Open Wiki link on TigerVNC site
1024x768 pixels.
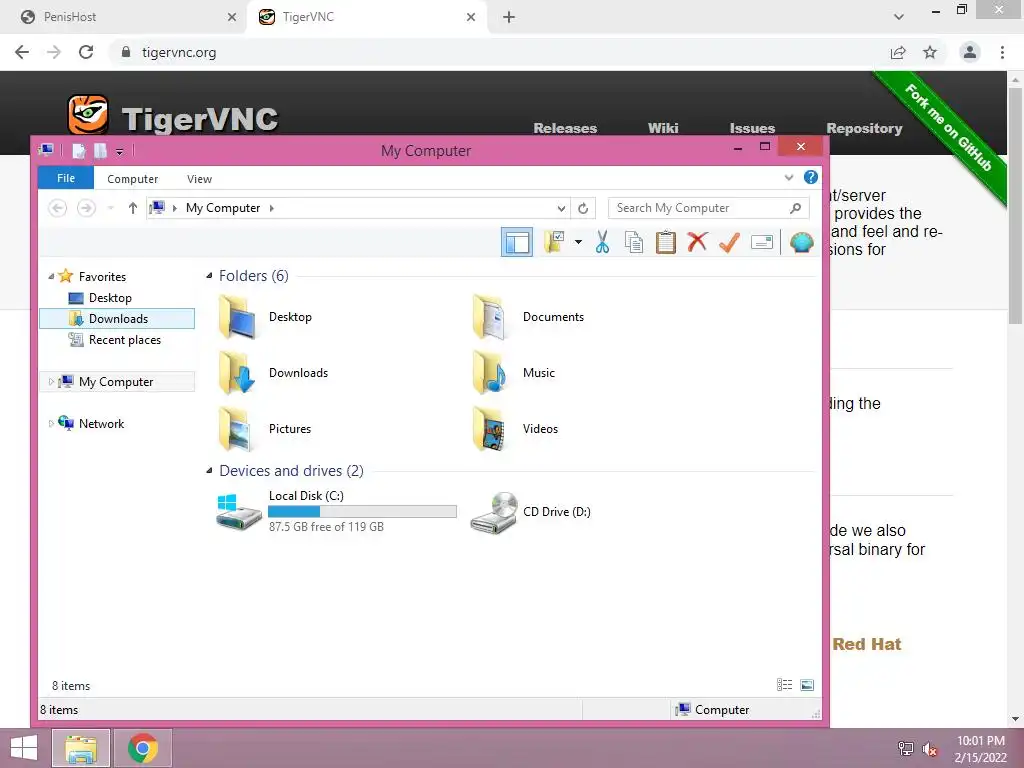tap(663, 128)
